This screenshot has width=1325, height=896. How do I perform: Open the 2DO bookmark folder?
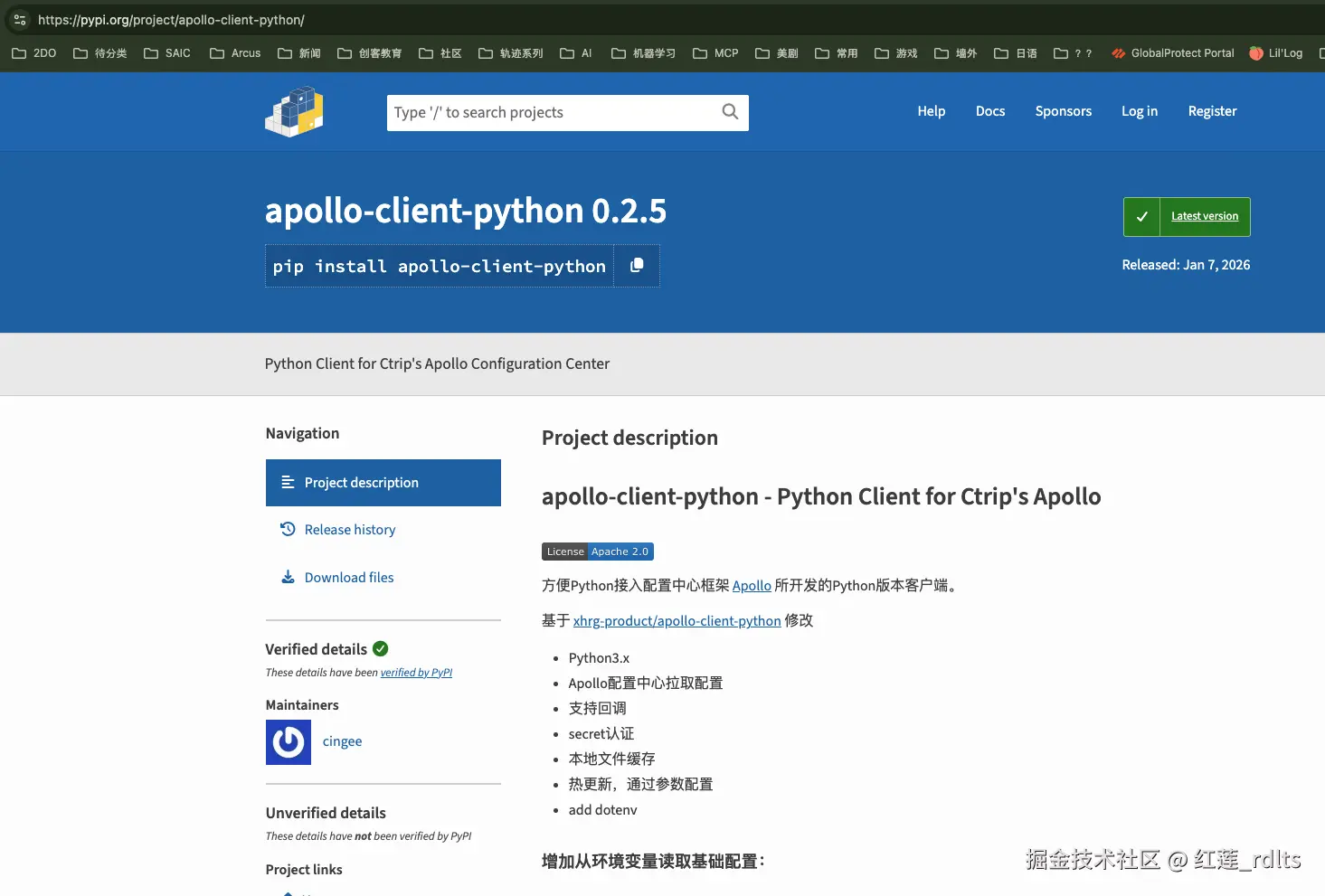[x=33, y=53]
